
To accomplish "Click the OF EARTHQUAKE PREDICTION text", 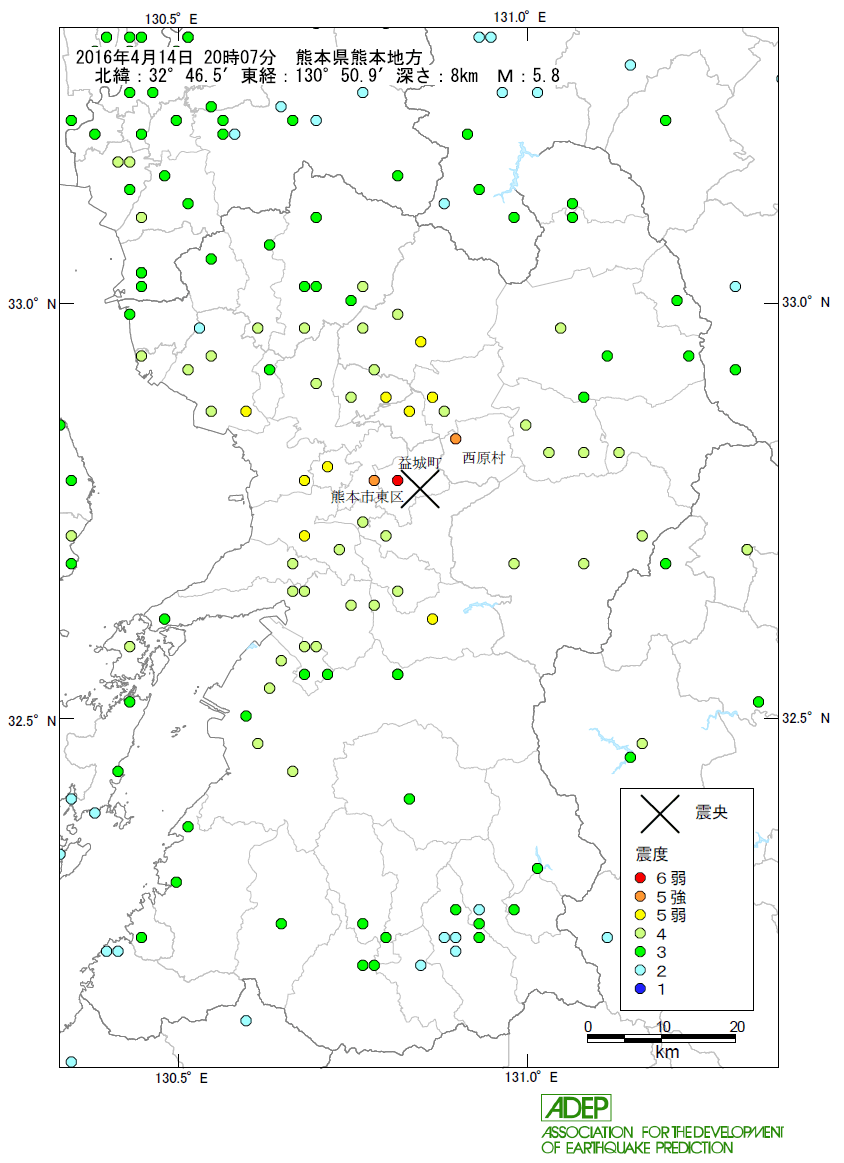I will 637,1148.
